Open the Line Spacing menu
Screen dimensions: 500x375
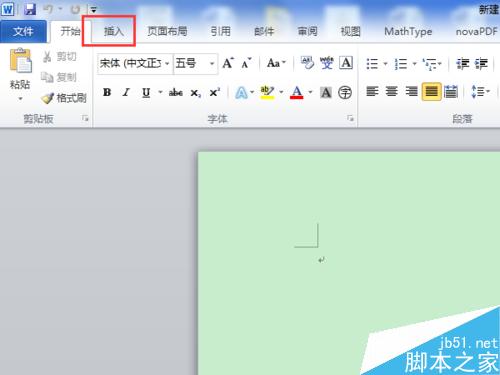[x=480, y=91]
